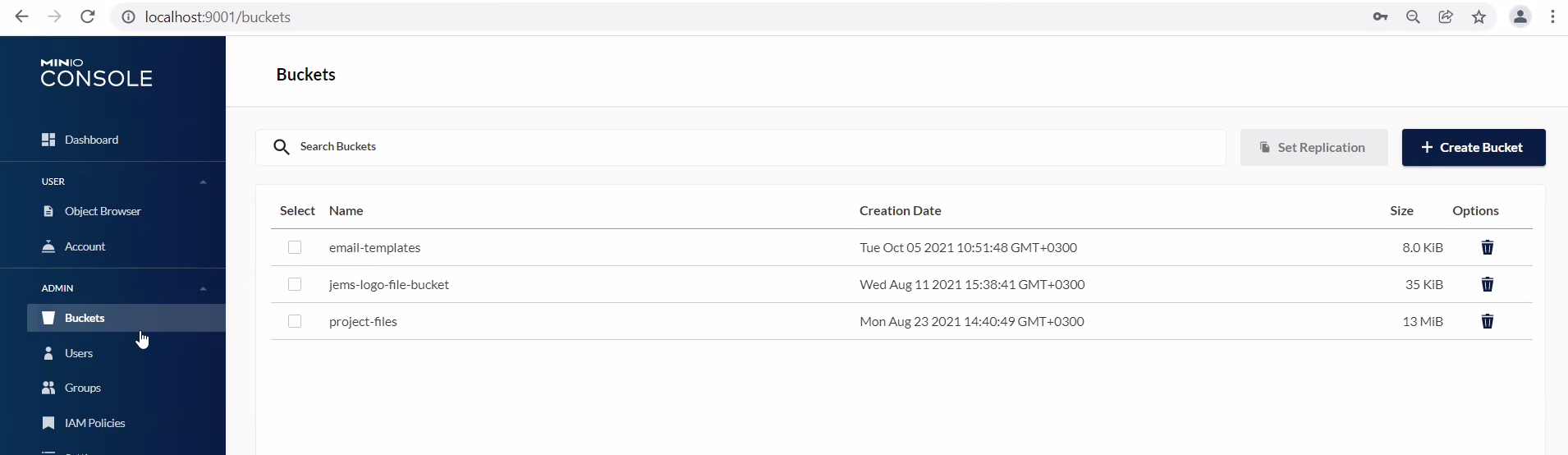Collapse the ADMIN sidebar section

click(x=203, y=288)
